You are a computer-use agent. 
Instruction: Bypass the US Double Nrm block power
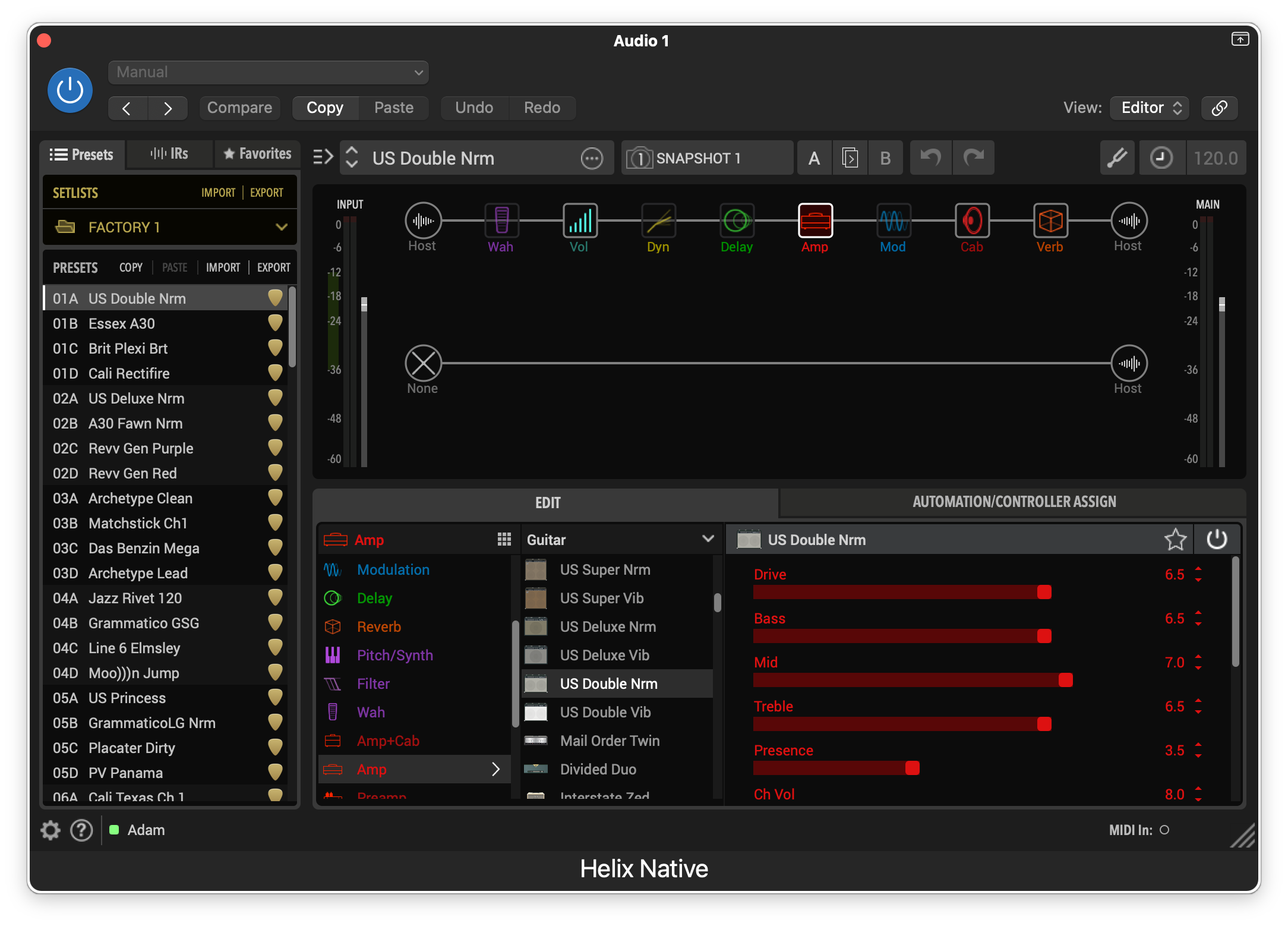pyautogui.click(x=1217, y=539)
